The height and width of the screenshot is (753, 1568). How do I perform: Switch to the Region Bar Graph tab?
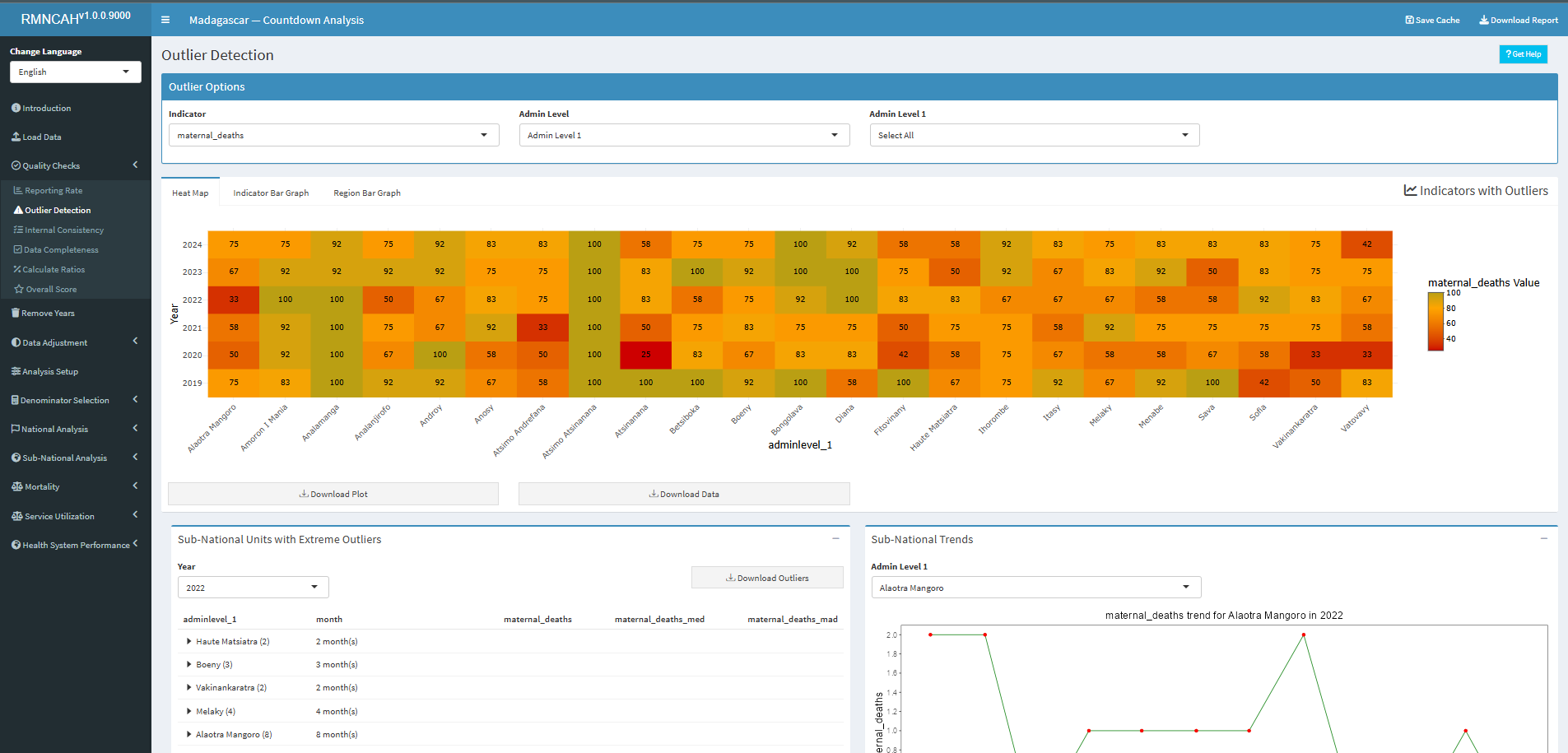tap(367, 193)
